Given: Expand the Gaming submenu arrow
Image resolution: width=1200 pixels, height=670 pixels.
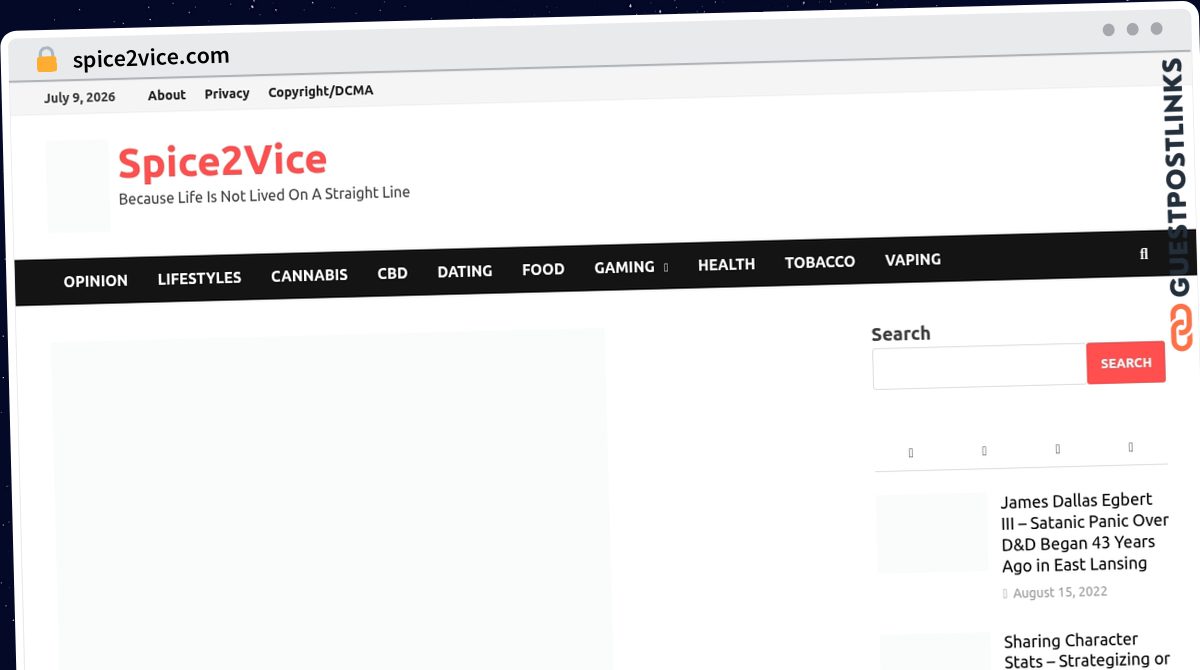Looking at the screenshot, I should pos(666,268).
